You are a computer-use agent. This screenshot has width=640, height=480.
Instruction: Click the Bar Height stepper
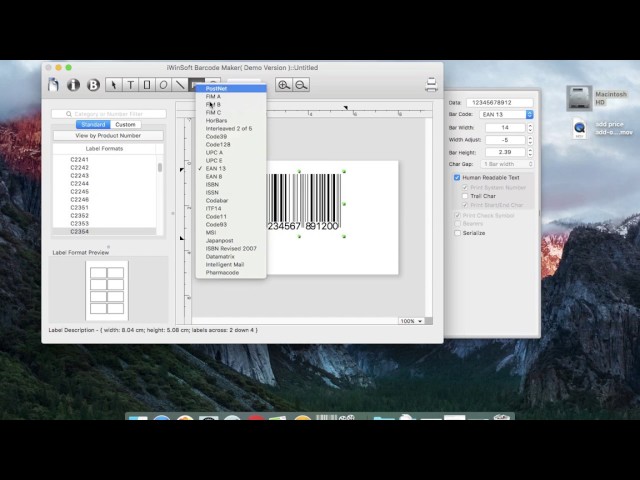530,152
